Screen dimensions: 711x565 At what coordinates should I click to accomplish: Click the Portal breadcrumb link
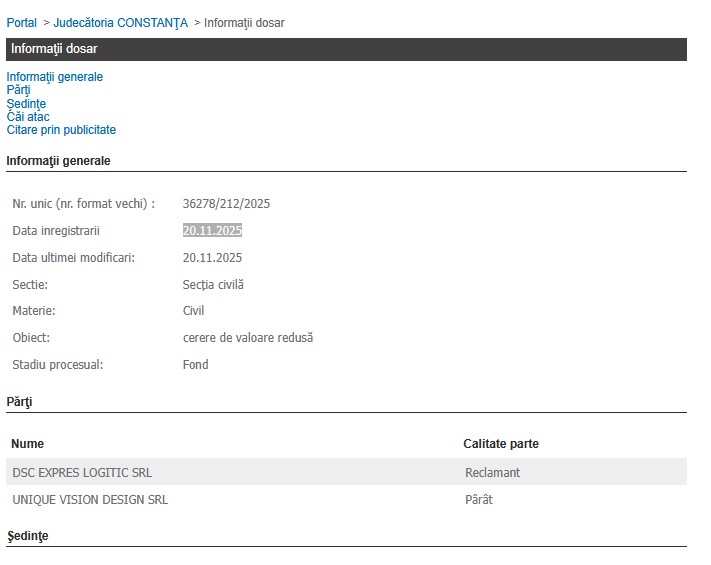(x=21, y=23)
